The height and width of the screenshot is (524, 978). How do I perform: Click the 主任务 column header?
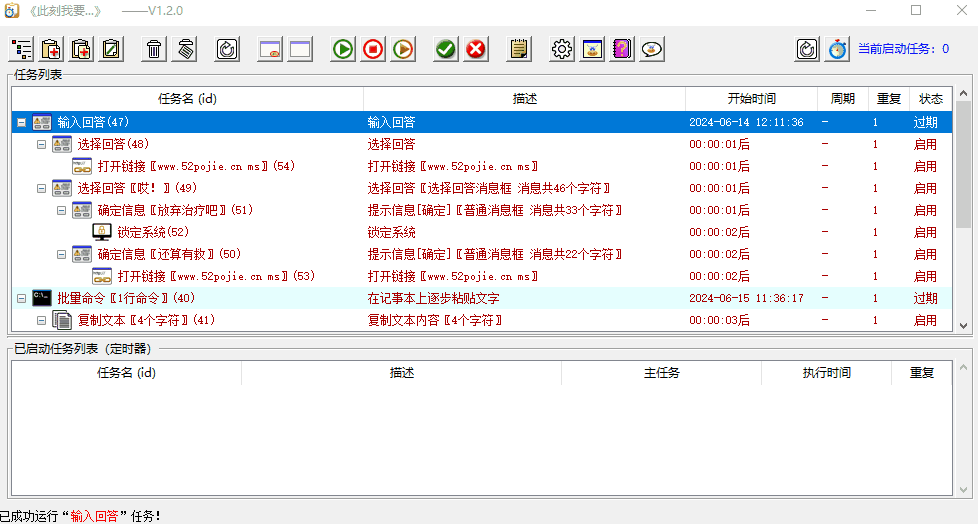coord(662,373)
